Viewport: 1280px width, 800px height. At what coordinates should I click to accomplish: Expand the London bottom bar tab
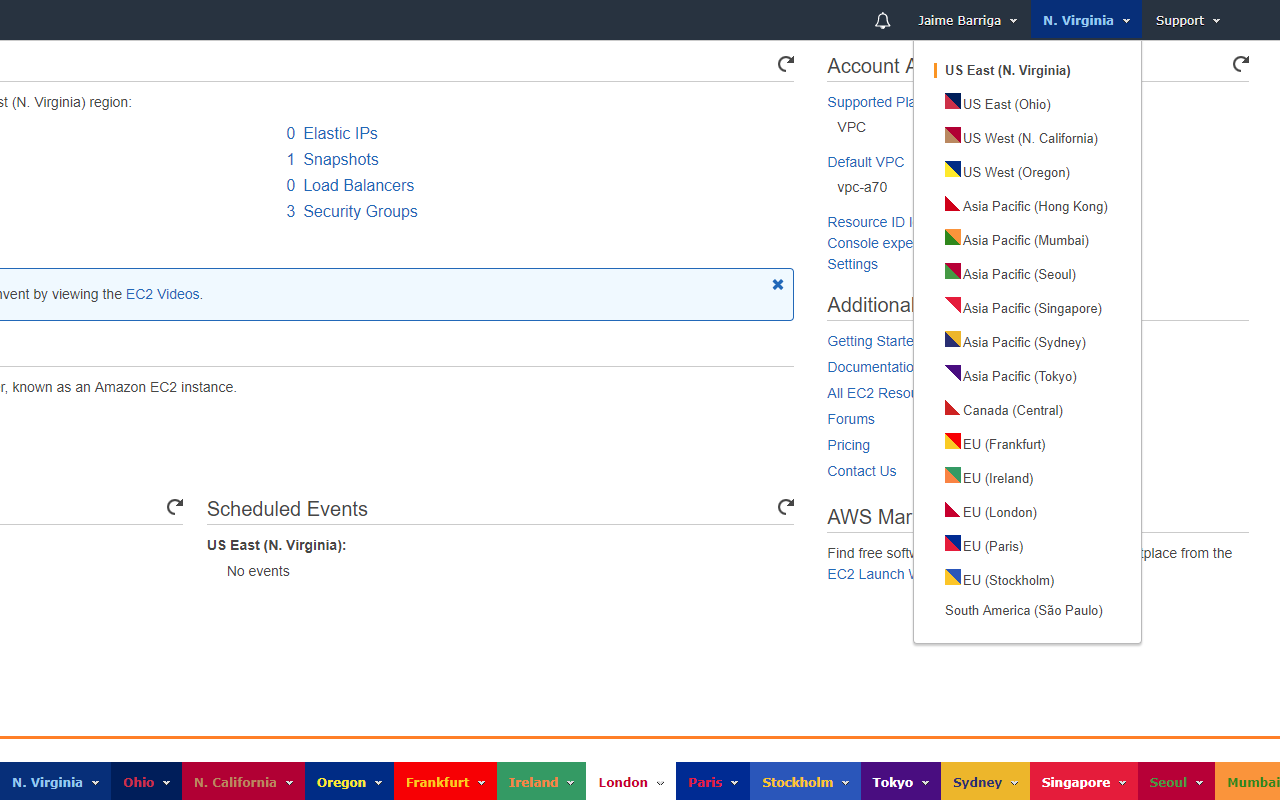click(631, 782)
